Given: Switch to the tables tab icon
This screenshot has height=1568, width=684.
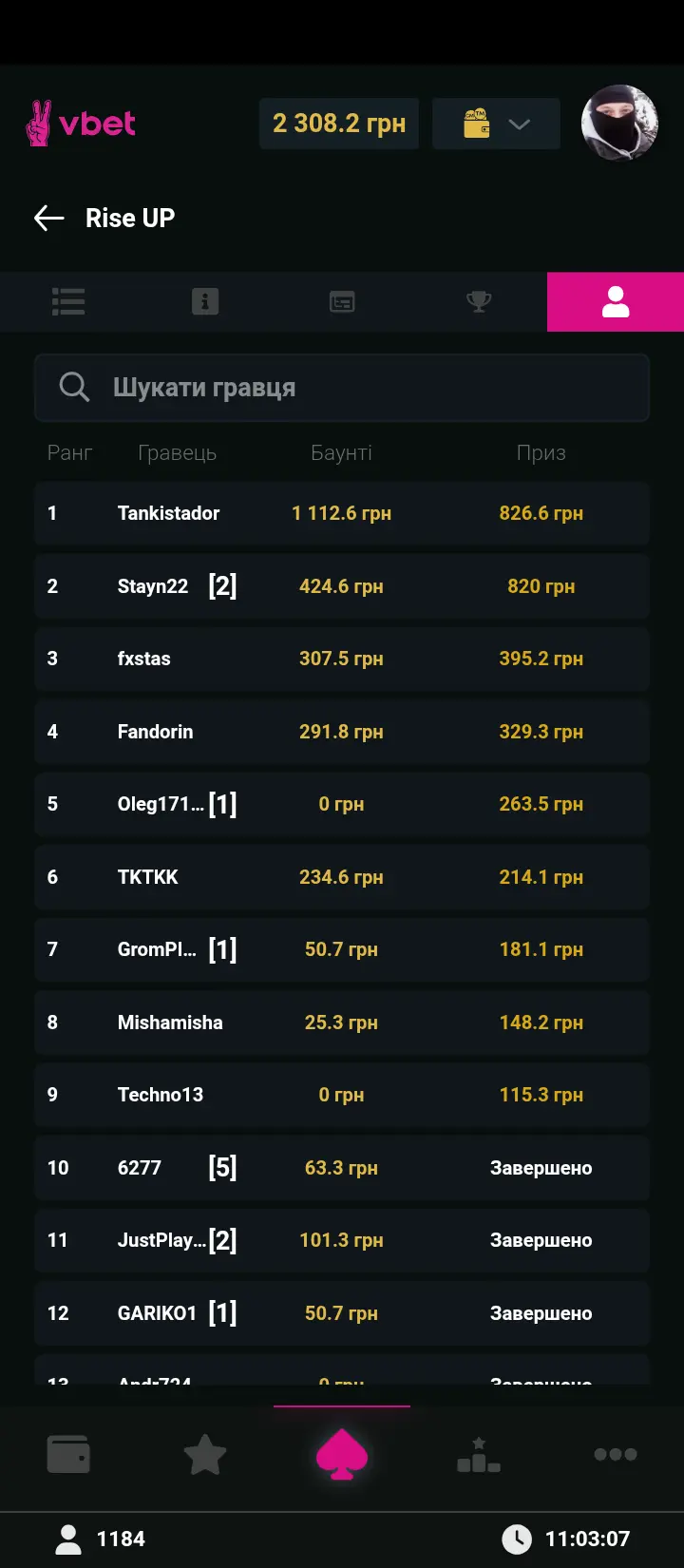Looking at the screenshot, I should [x=342, y=302].
